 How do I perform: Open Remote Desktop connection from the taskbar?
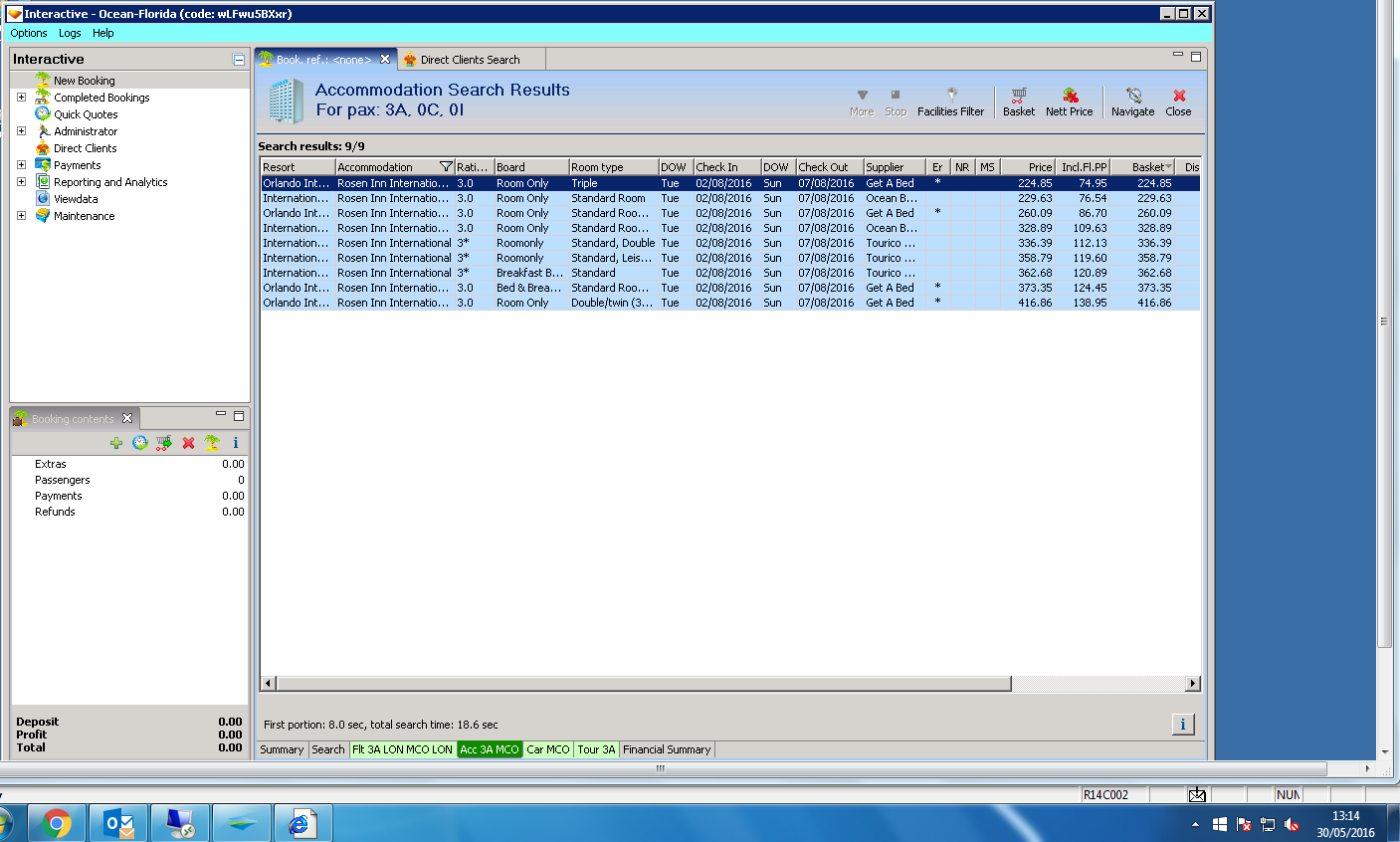click(x=180, y=823)
